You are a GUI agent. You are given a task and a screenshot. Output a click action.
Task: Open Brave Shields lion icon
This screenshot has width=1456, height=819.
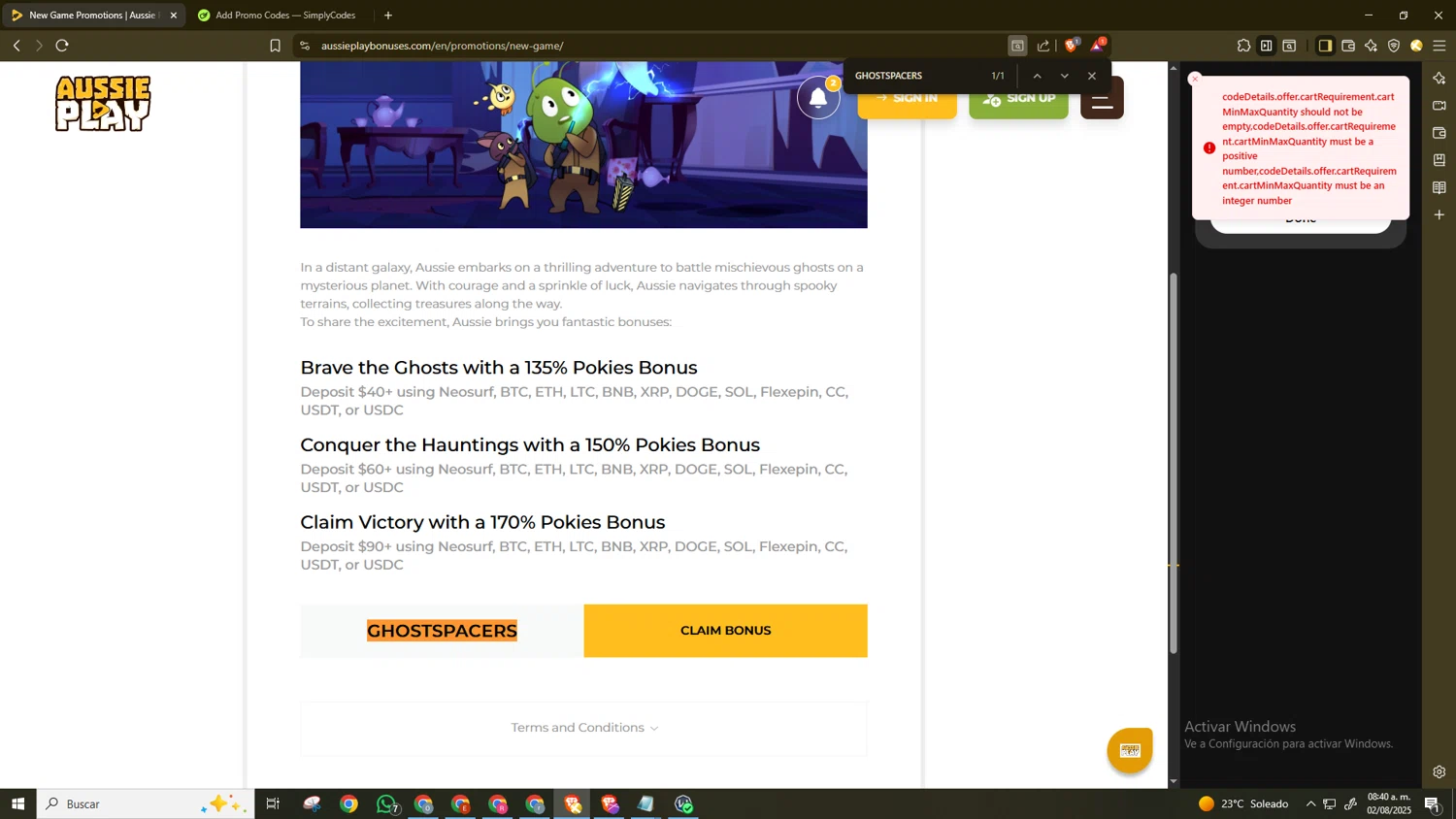1072,46
